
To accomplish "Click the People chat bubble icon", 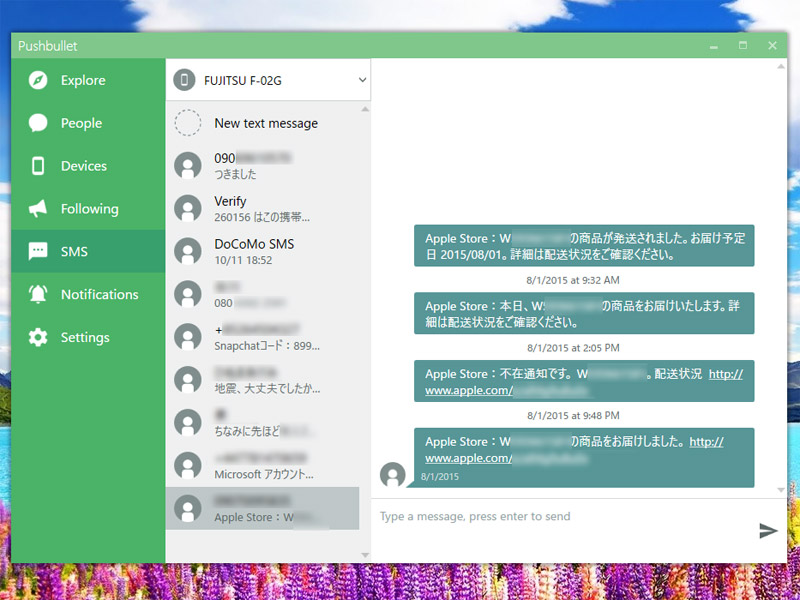I will (x=38, y=123).
